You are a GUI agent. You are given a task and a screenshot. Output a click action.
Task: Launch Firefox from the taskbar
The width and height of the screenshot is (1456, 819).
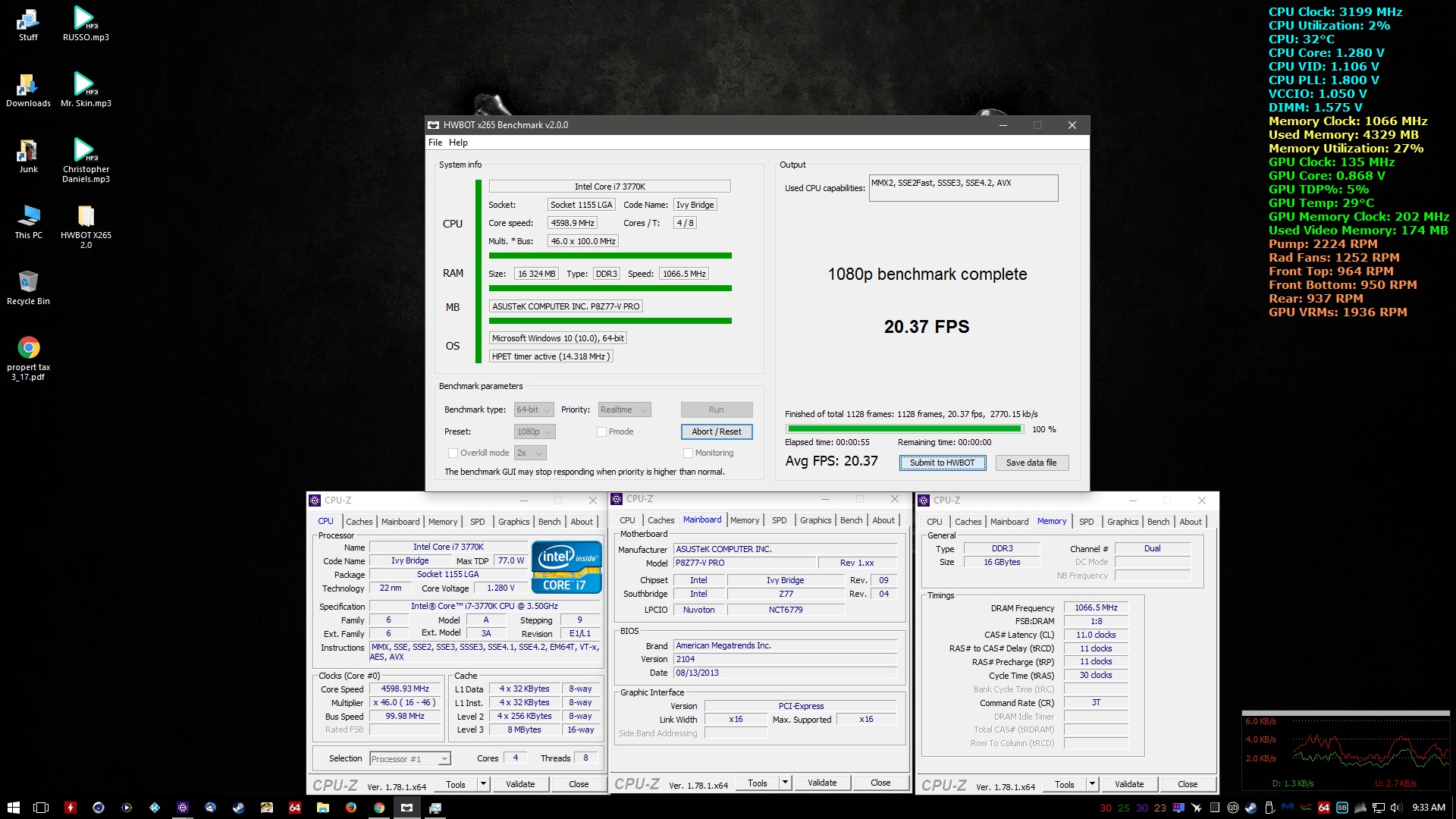point(351,808)
